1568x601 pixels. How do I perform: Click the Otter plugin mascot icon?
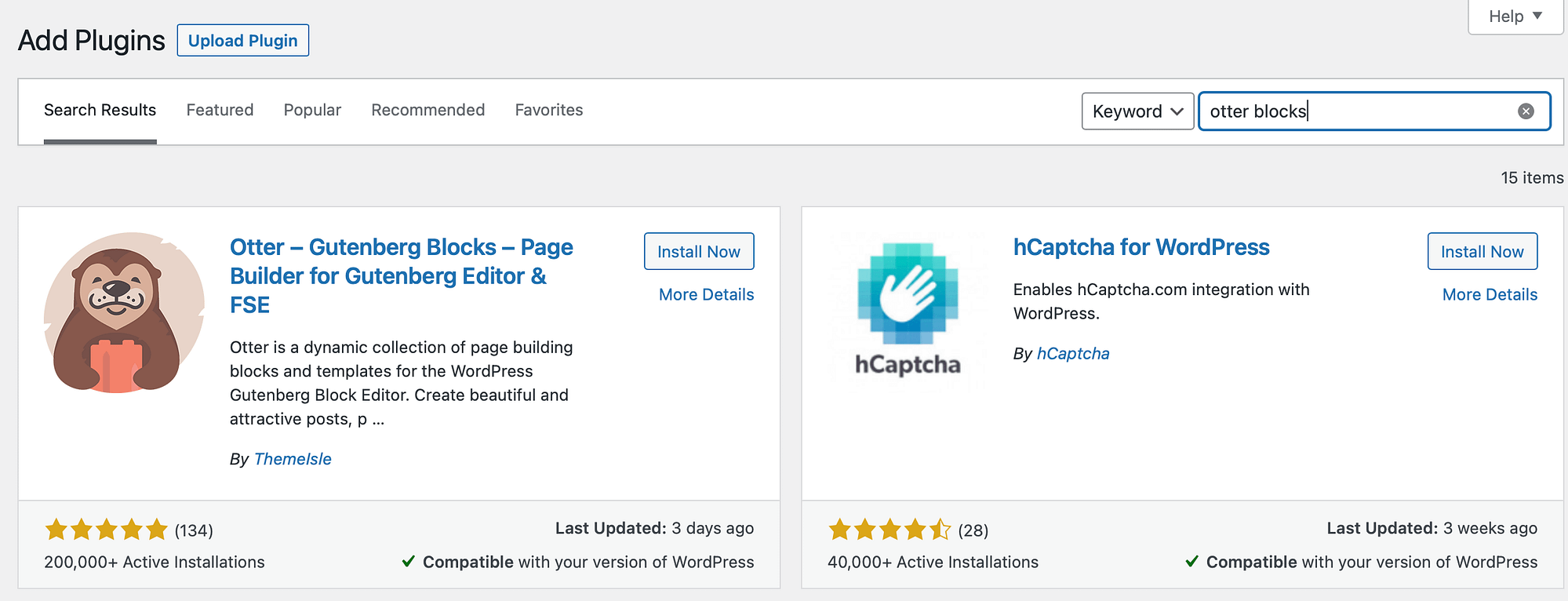click(124, 312)
